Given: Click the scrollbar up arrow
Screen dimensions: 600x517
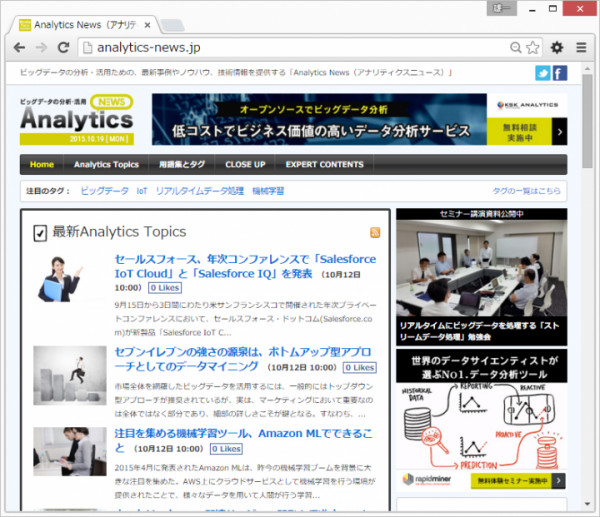Looking at the screenshot, I should tap(587, 69).
